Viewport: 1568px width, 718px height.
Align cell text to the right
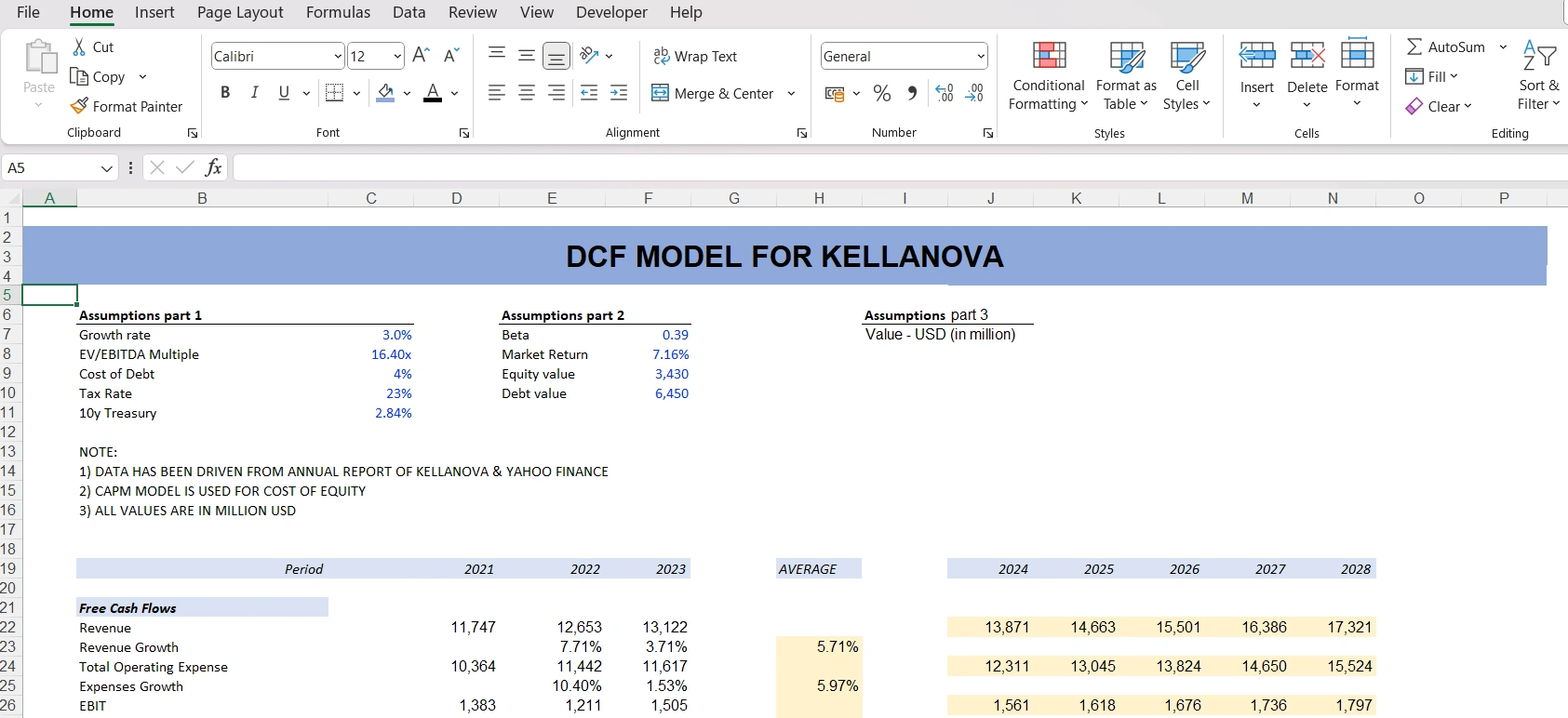[x=556, y=93]
